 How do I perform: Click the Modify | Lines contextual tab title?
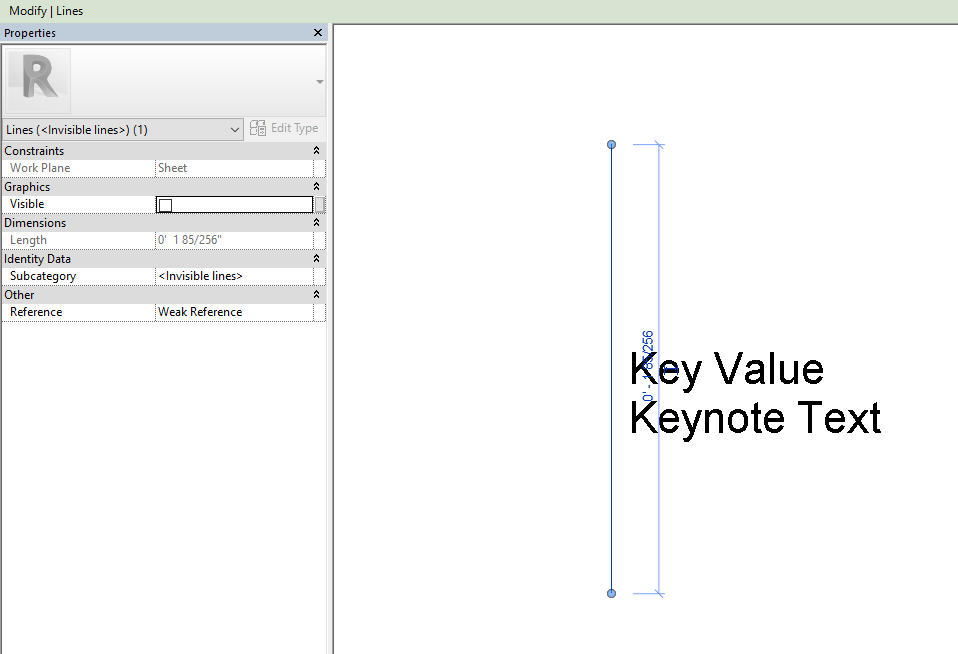coord(46,11)
